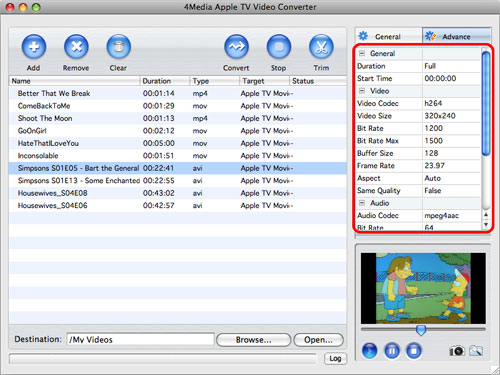Sort by the Name column header
The height and width of the screenshot is (375, 500).
74,81
